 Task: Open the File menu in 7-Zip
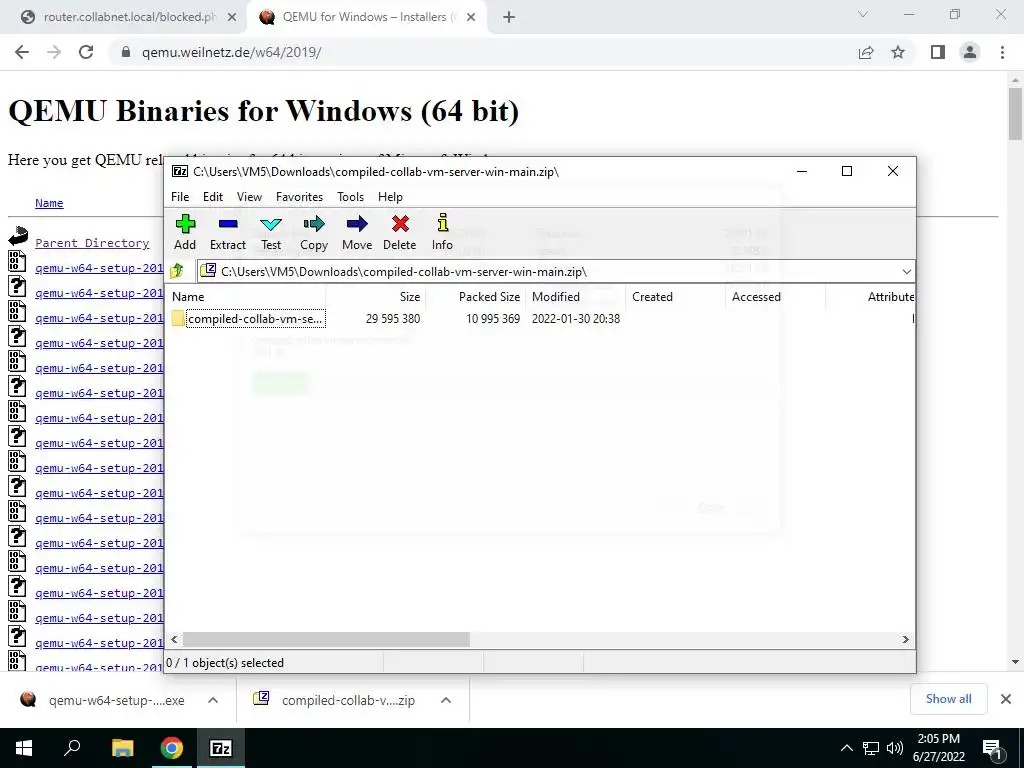click(x=180, y=197)
